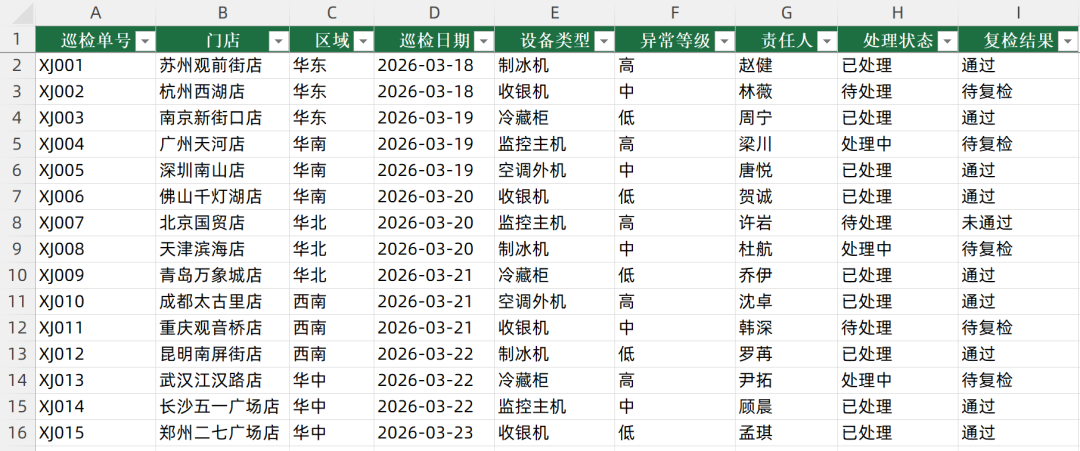
Task: Click the select-all corner of the sheet
Action: click(x=17, y=12)
